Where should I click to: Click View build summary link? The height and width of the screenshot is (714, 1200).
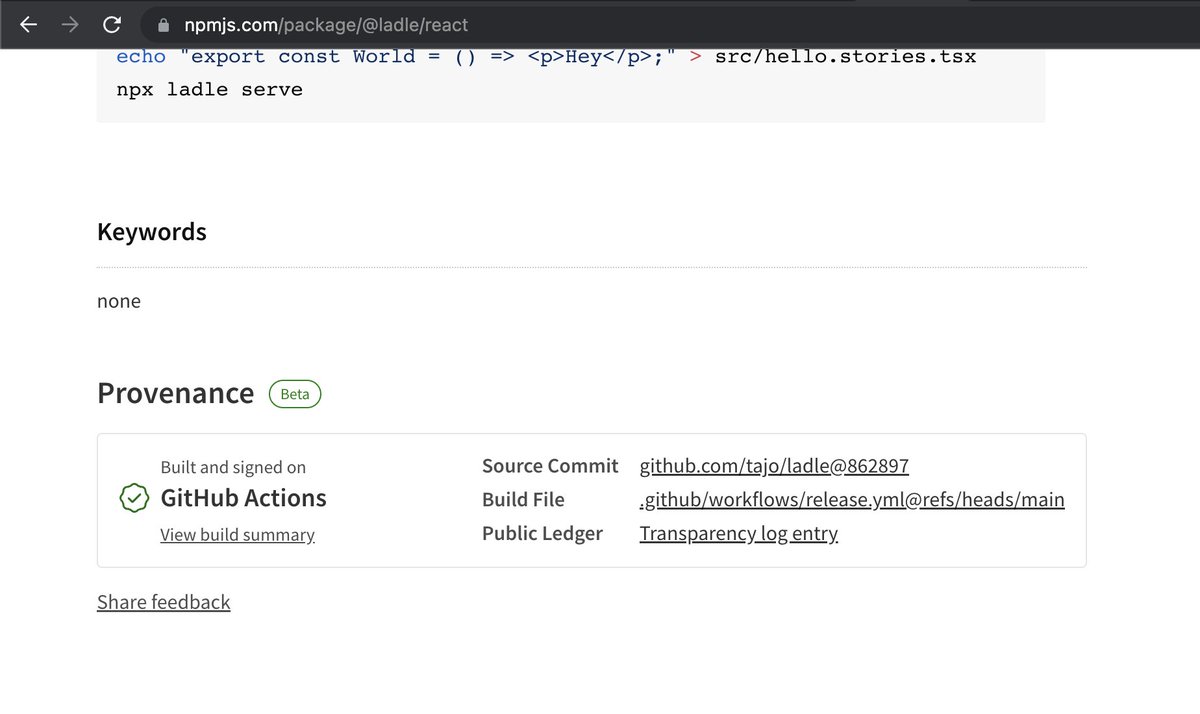tap(237, 535)
